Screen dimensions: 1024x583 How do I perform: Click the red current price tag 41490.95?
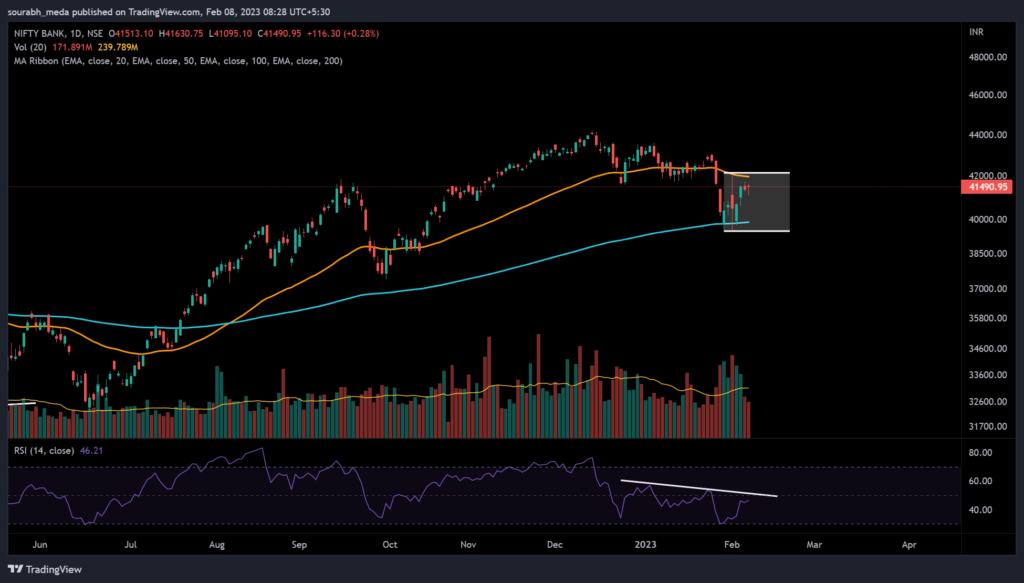click(987, 187)
